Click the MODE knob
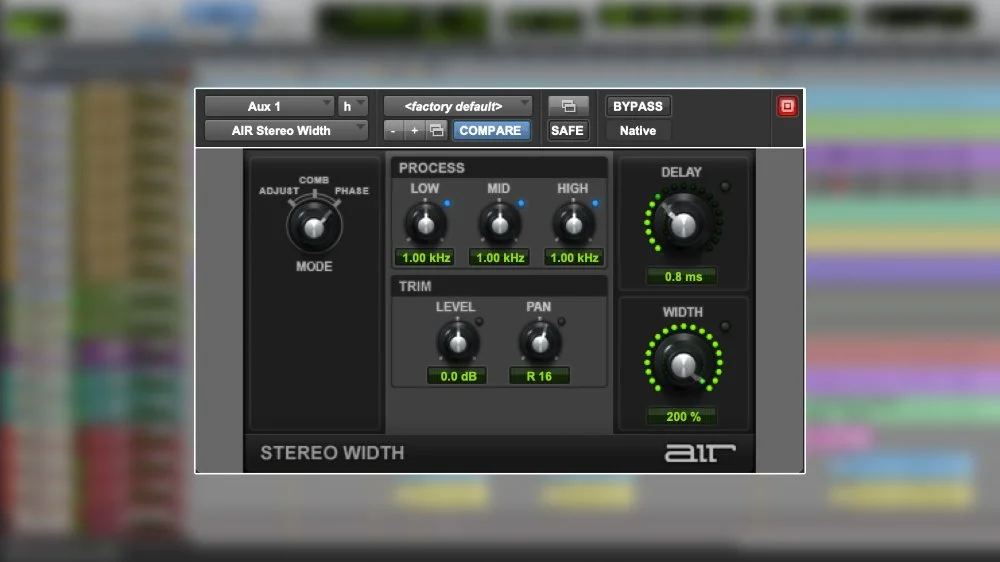 coord(314,226)
